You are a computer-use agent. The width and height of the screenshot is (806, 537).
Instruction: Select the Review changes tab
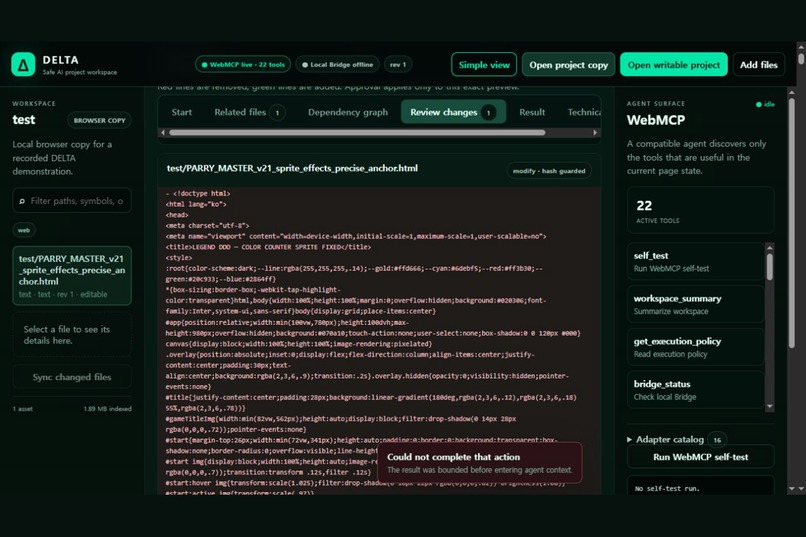453,112
